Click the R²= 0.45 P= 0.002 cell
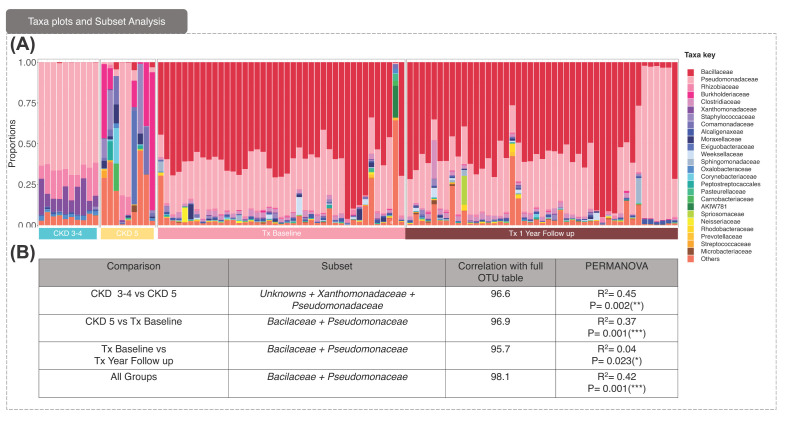Screen dimensions: 791x421 coord(616,300)
